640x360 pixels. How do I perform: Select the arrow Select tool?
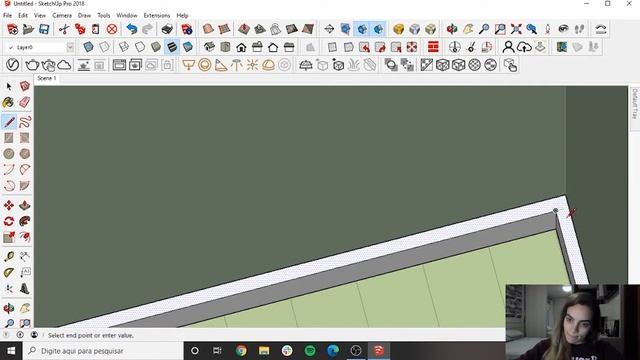9,86
